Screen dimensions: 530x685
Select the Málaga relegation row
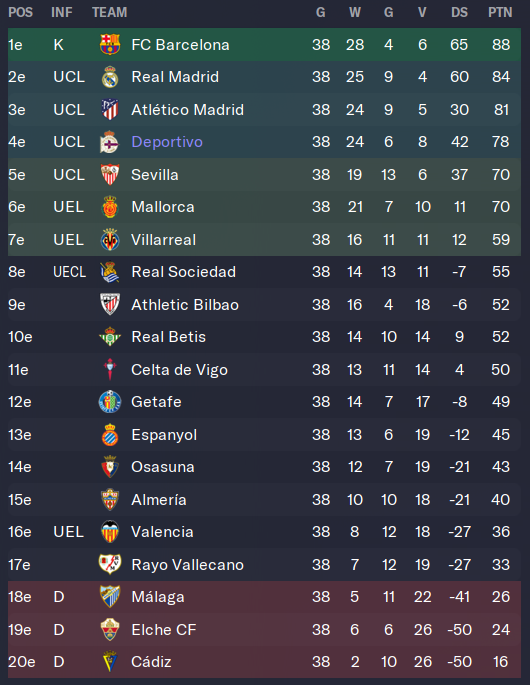(264, 597)
